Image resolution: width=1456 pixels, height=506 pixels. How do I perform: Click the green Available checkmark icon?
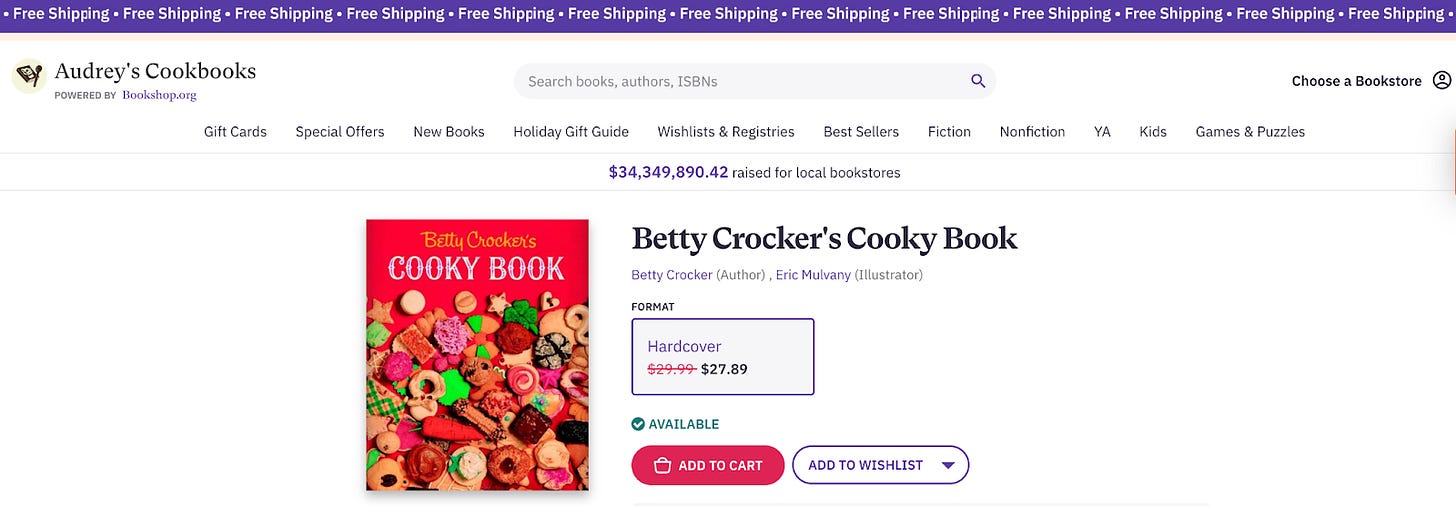(x=638, y=424)
